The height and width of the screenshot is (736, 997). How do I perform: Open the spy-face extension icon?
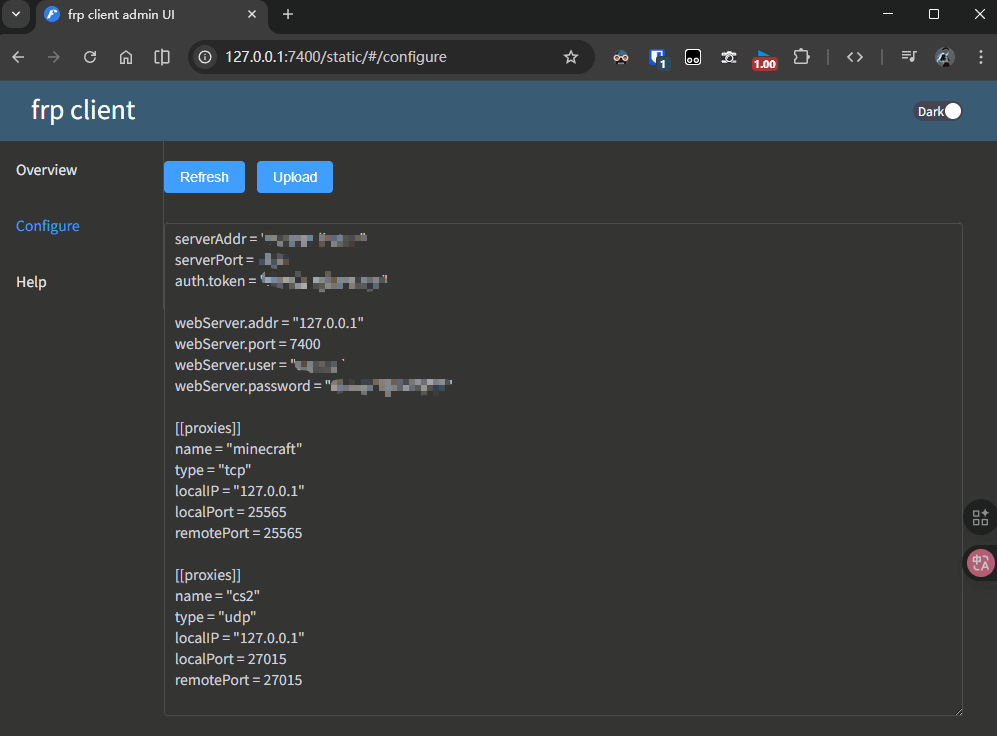(729, 58)
